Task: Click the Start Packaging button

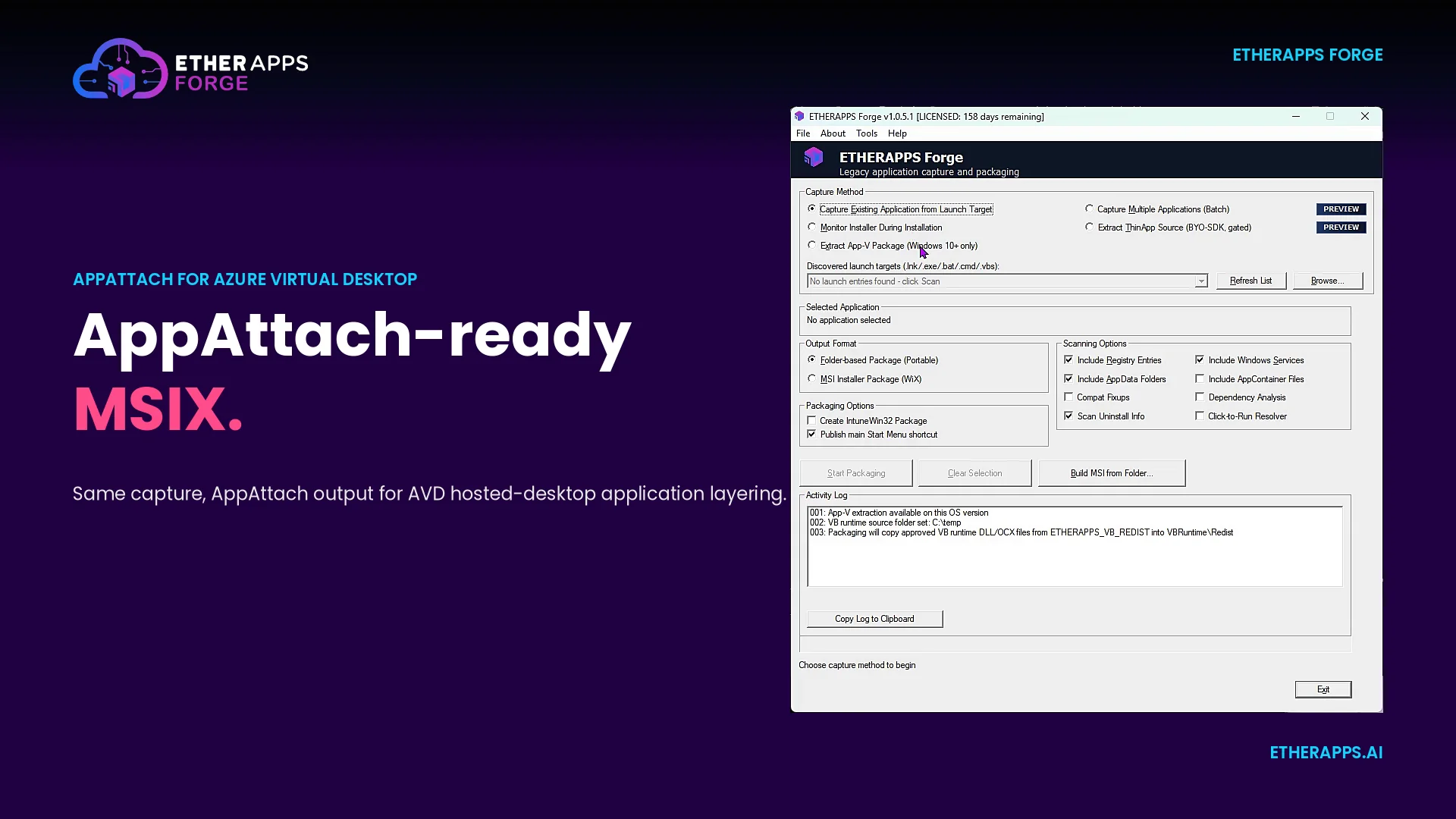Action: point(856,473)
